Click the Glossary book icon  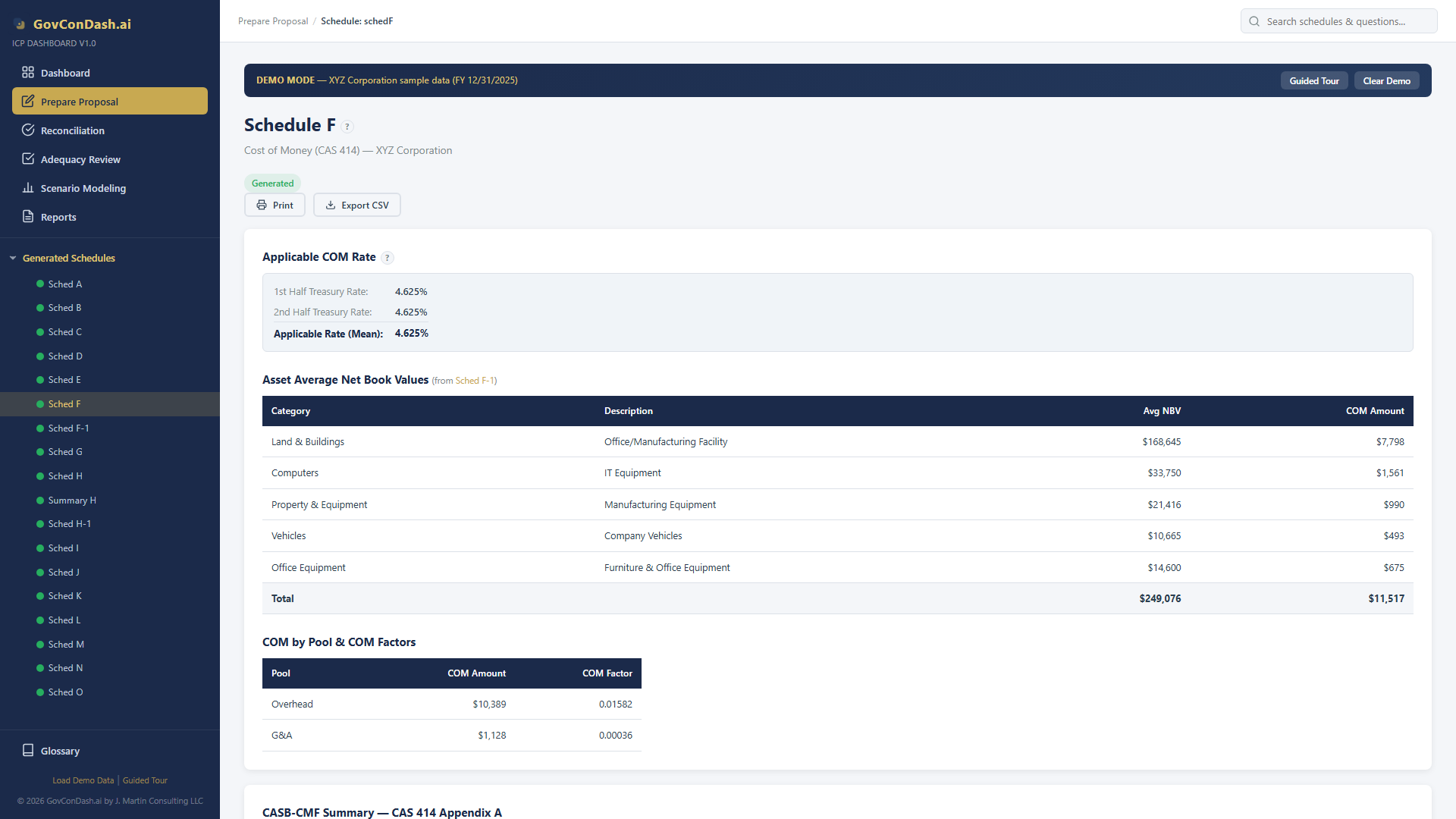[28, 751]
